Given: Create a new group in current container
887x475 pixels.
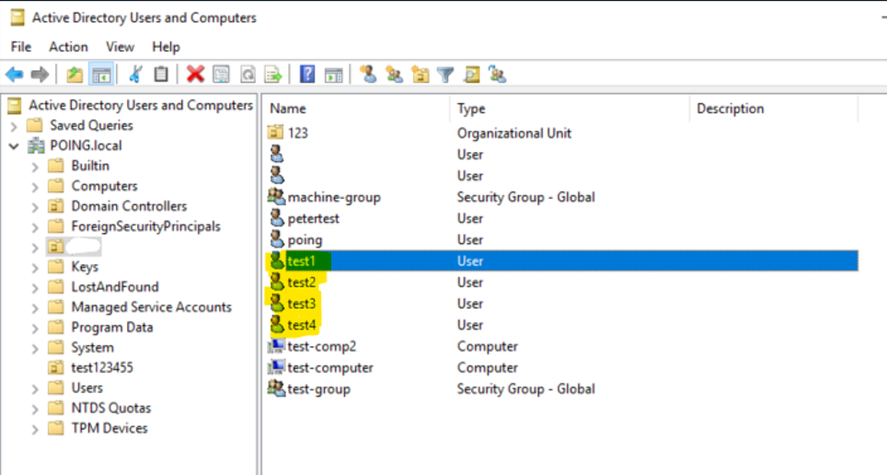Looking at the screenshot, I should (x=394, y=74).
